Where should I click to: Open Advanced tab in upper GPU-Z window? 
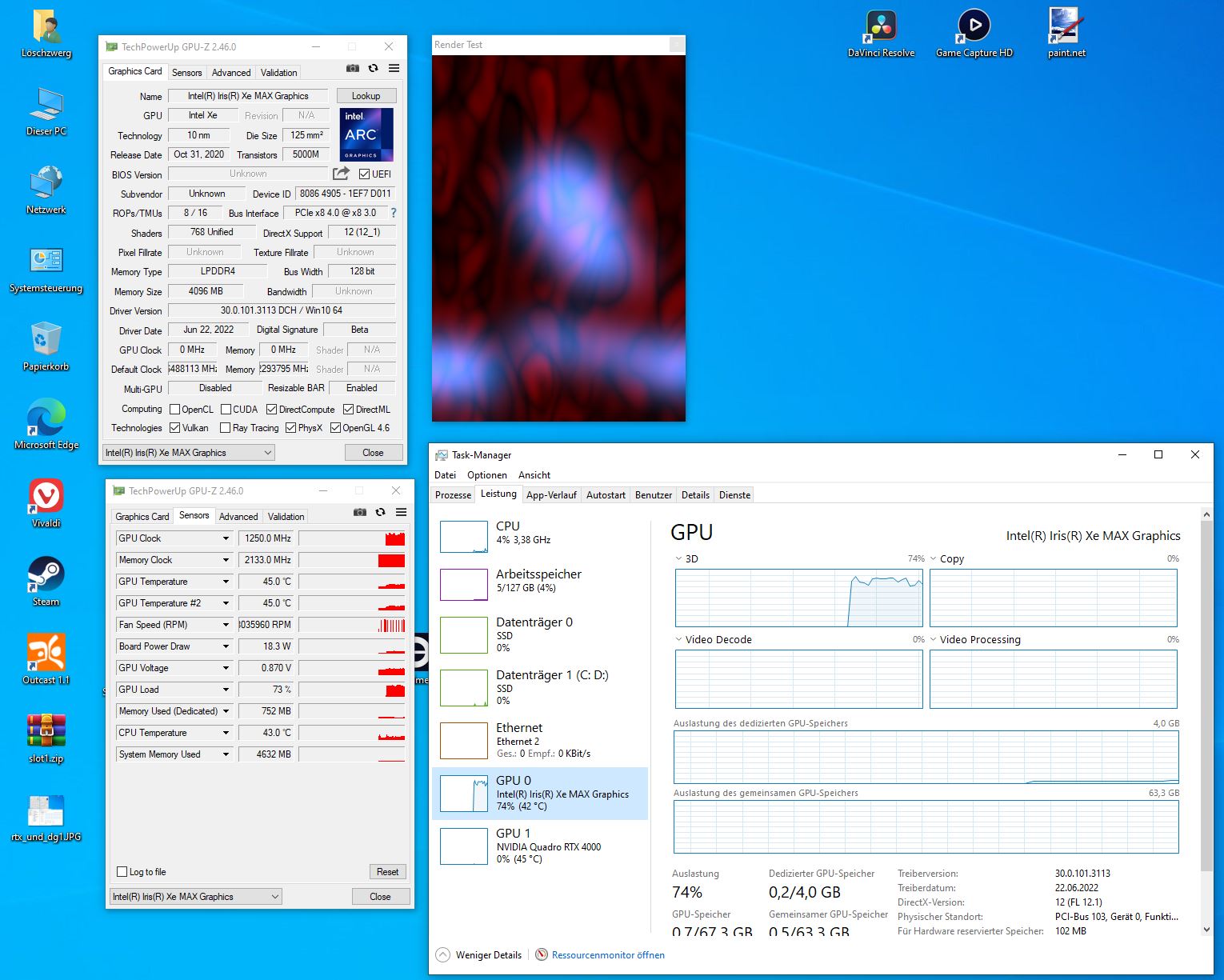coord(231,73)
